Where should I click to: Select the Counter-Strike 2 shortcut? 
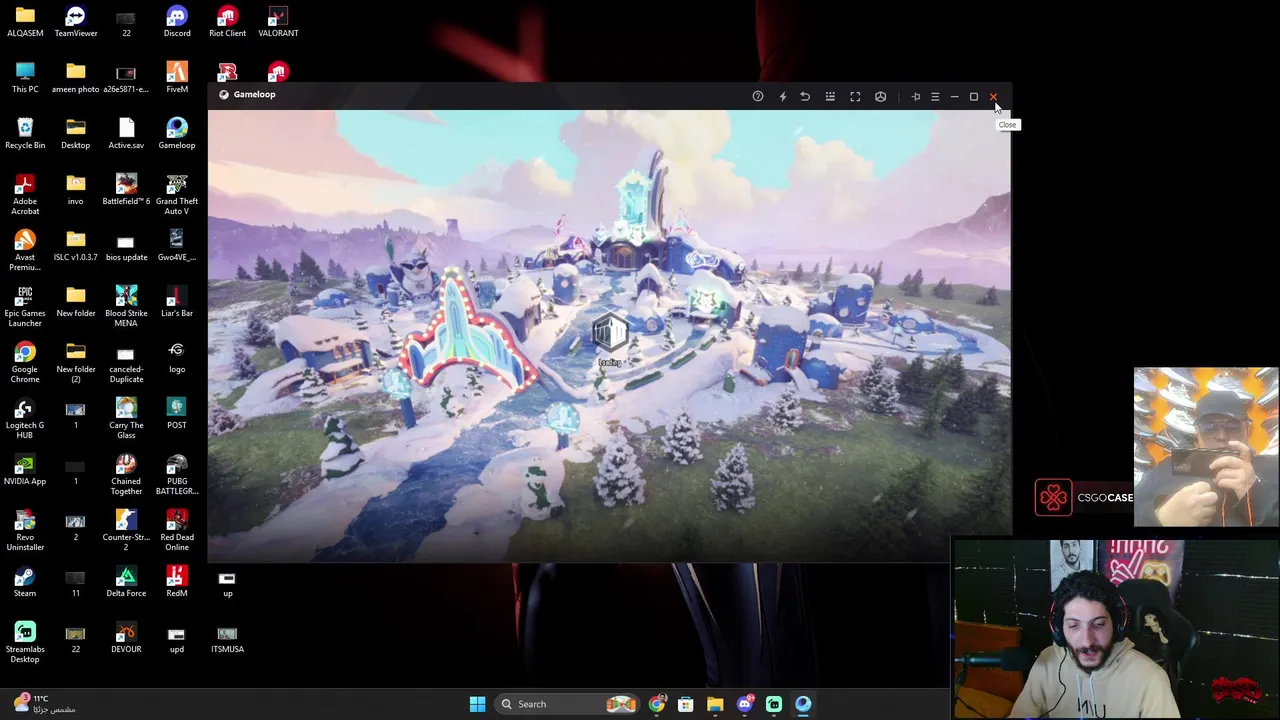(x=126, y=531)
